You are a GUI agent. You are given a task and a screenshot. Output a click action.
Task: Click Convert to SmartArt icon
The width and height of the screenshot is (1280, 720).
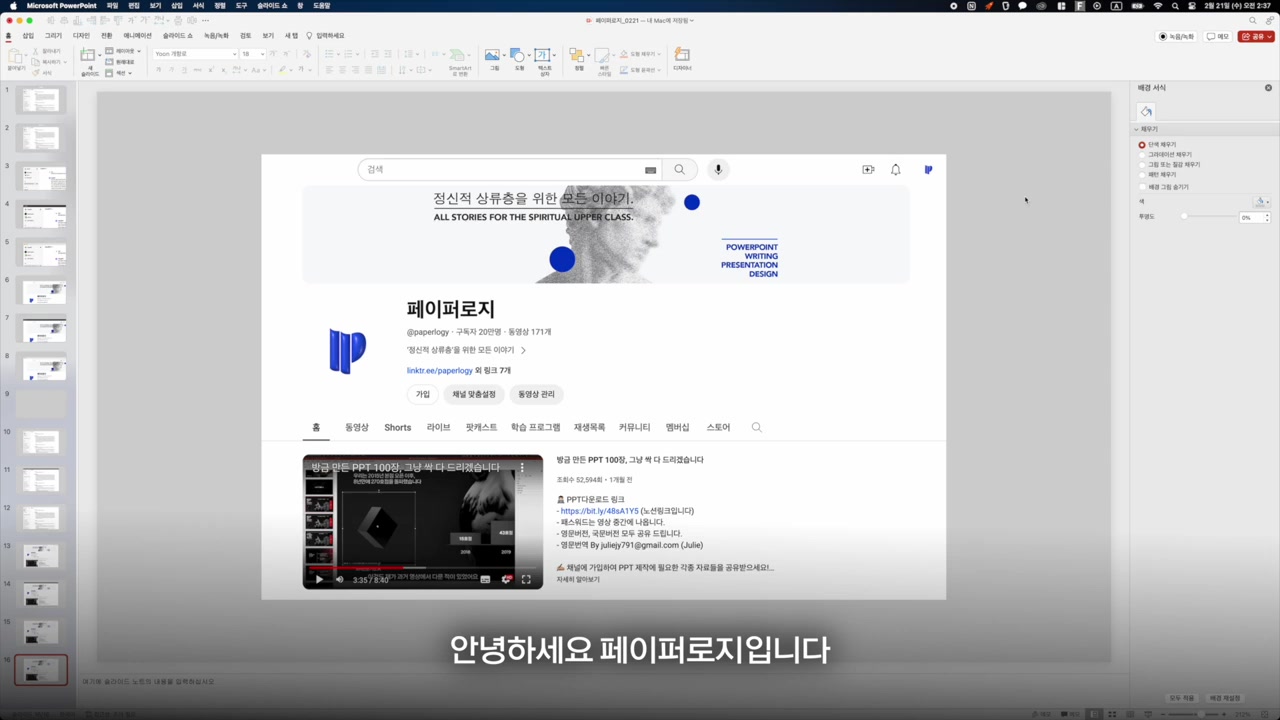tap(459, 56)
